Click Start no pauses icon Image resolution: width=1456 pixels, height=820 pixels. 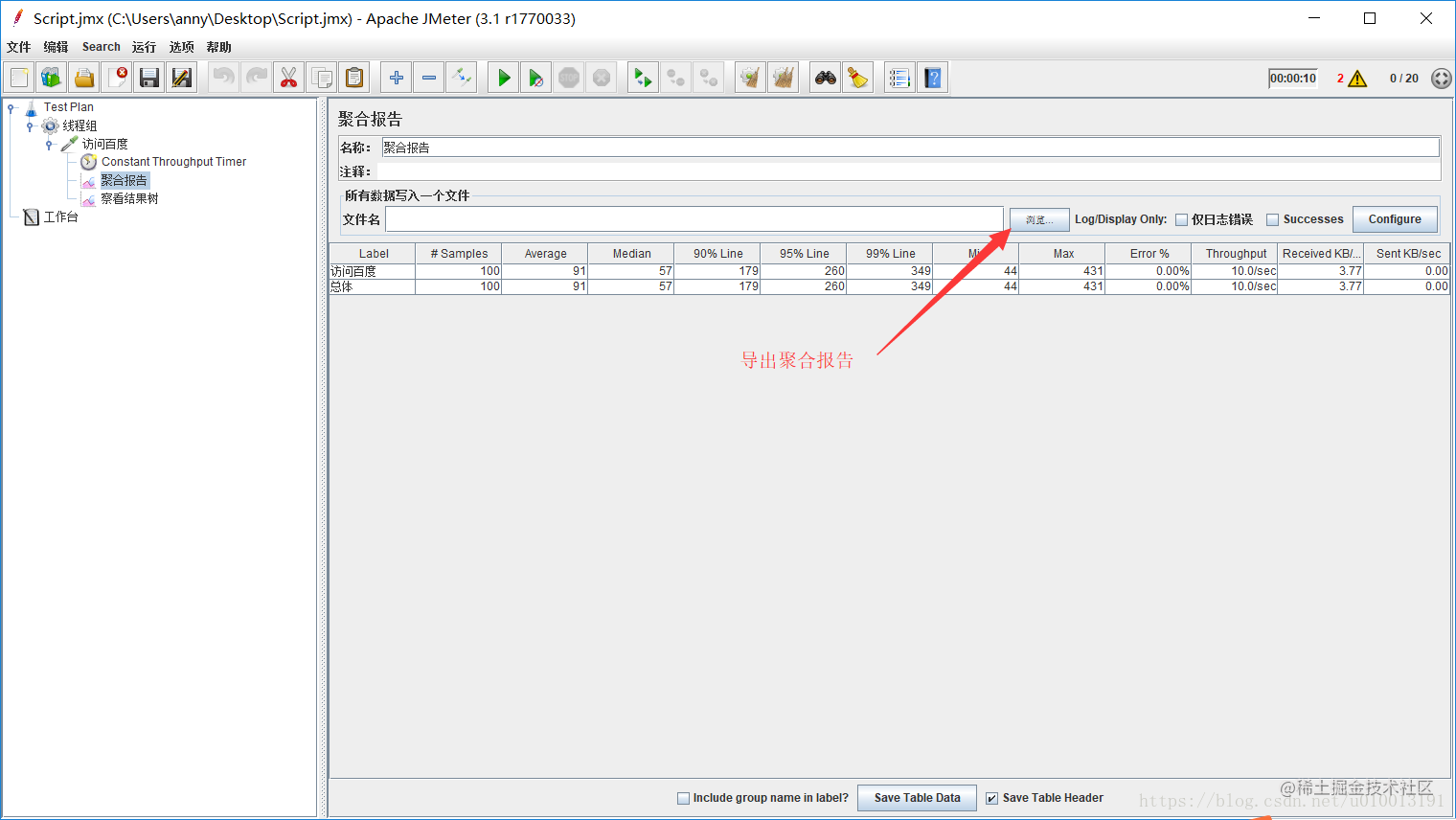pyautogui.click(x=536, y=78)
